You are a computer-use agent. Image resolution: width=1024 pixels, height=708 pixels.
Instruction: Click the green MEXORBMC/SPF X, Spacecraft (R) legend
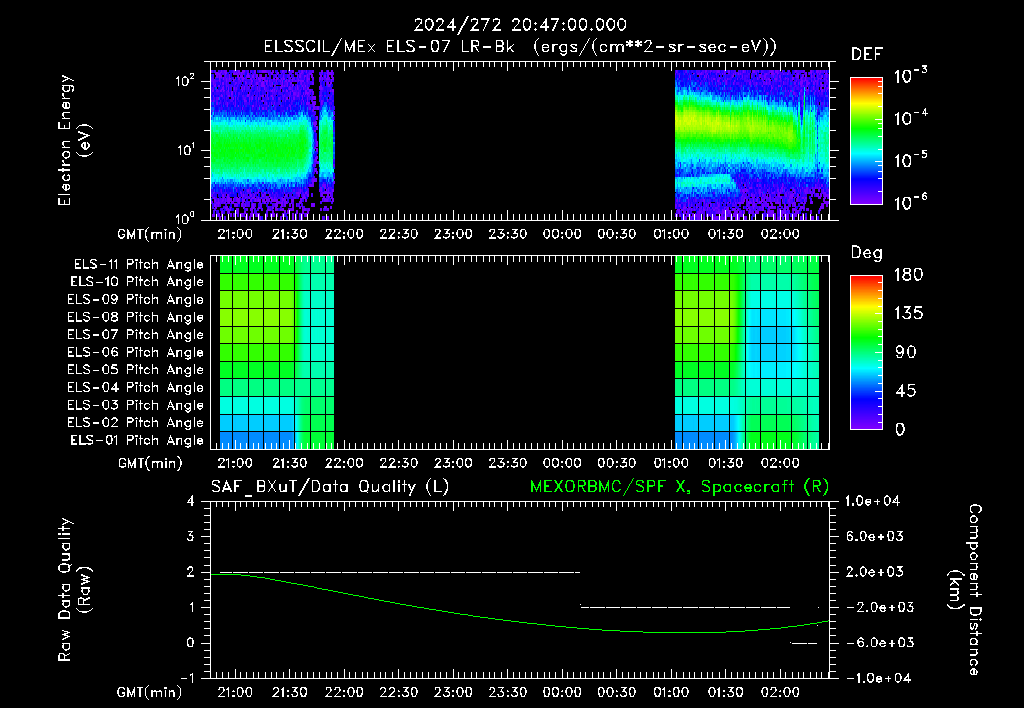(x=679, y=487)
